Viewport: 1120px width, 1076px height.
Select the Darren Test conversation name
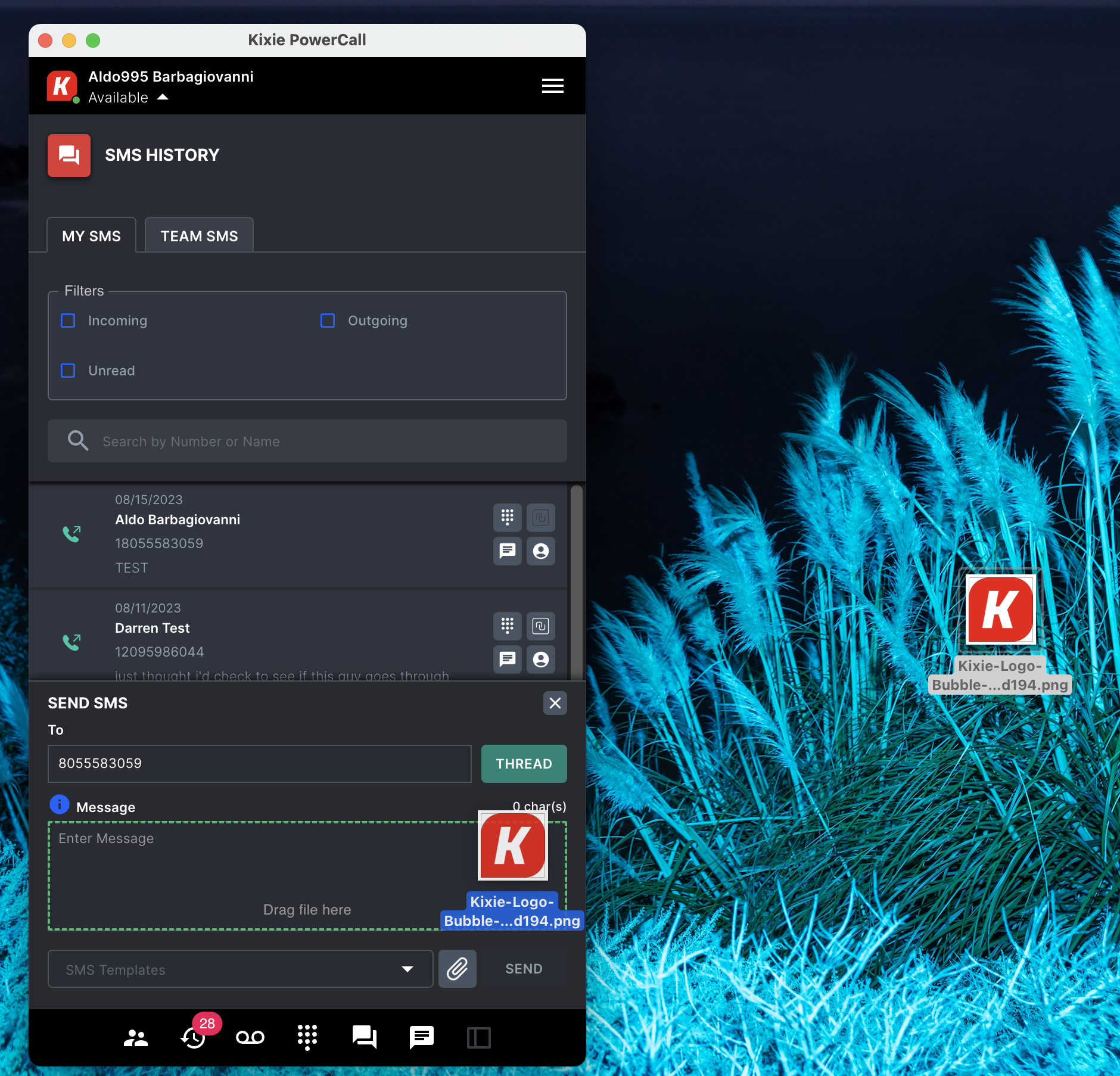click(153, 628)
